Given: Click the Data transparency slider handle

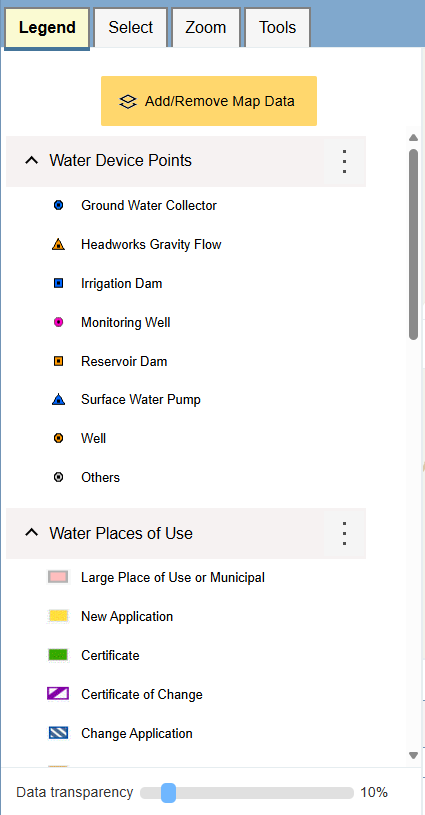Looking at the screenshot, I should coord(168,793).
